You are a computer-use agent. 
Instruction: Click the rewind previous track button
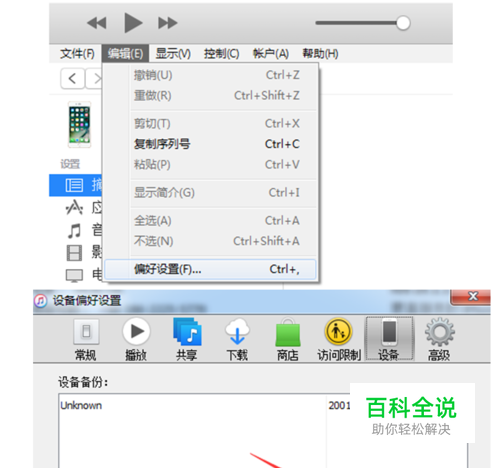[x=97, y=23]
